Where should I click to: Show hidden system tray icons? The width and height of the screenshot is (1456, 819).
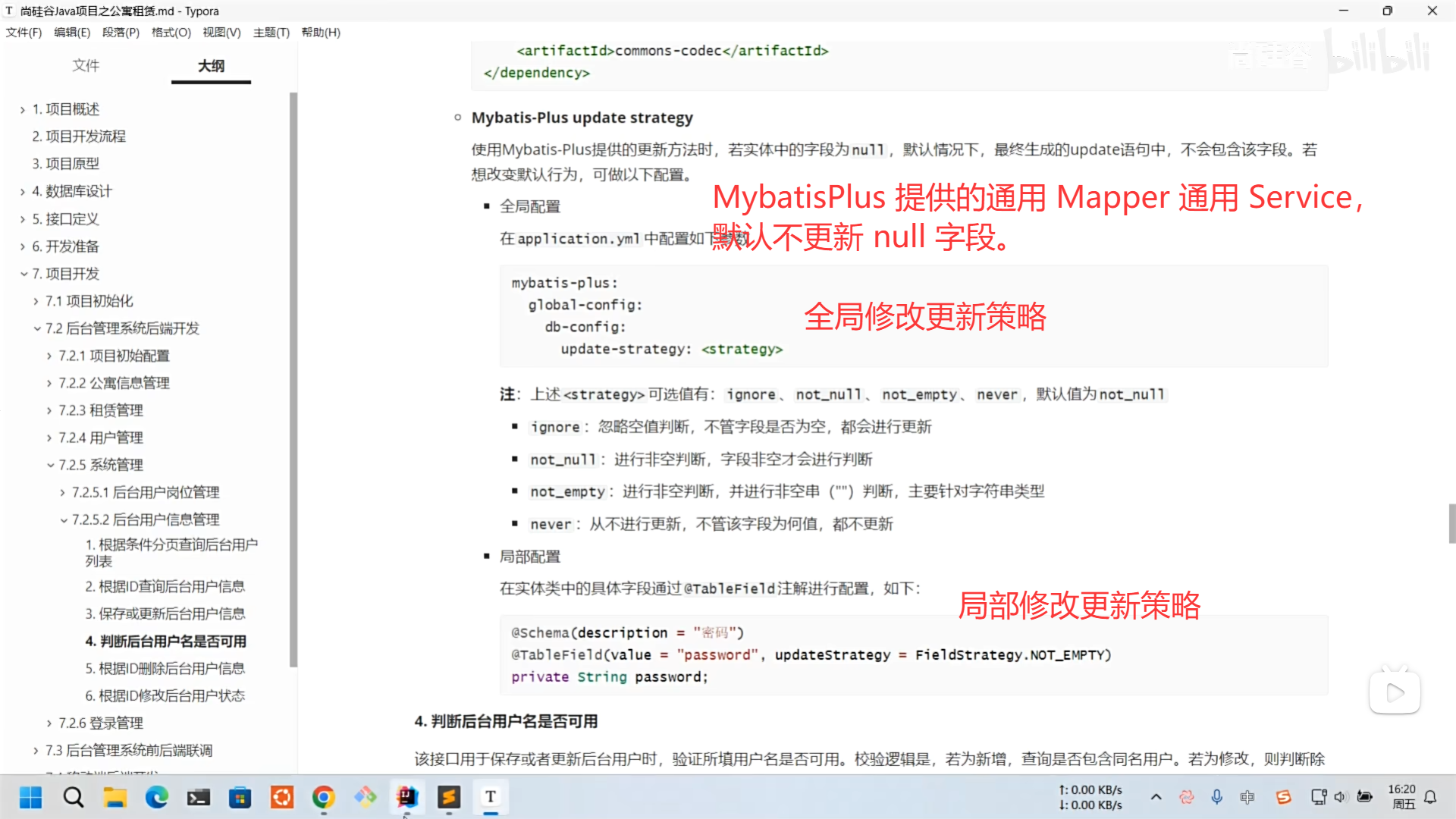point(1156,797)
